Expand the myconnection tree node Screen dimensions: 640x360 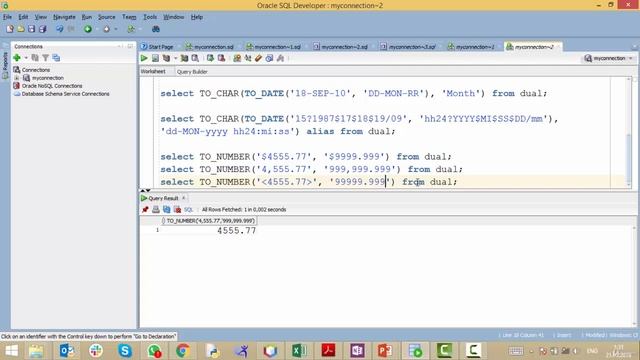point(17,78)
